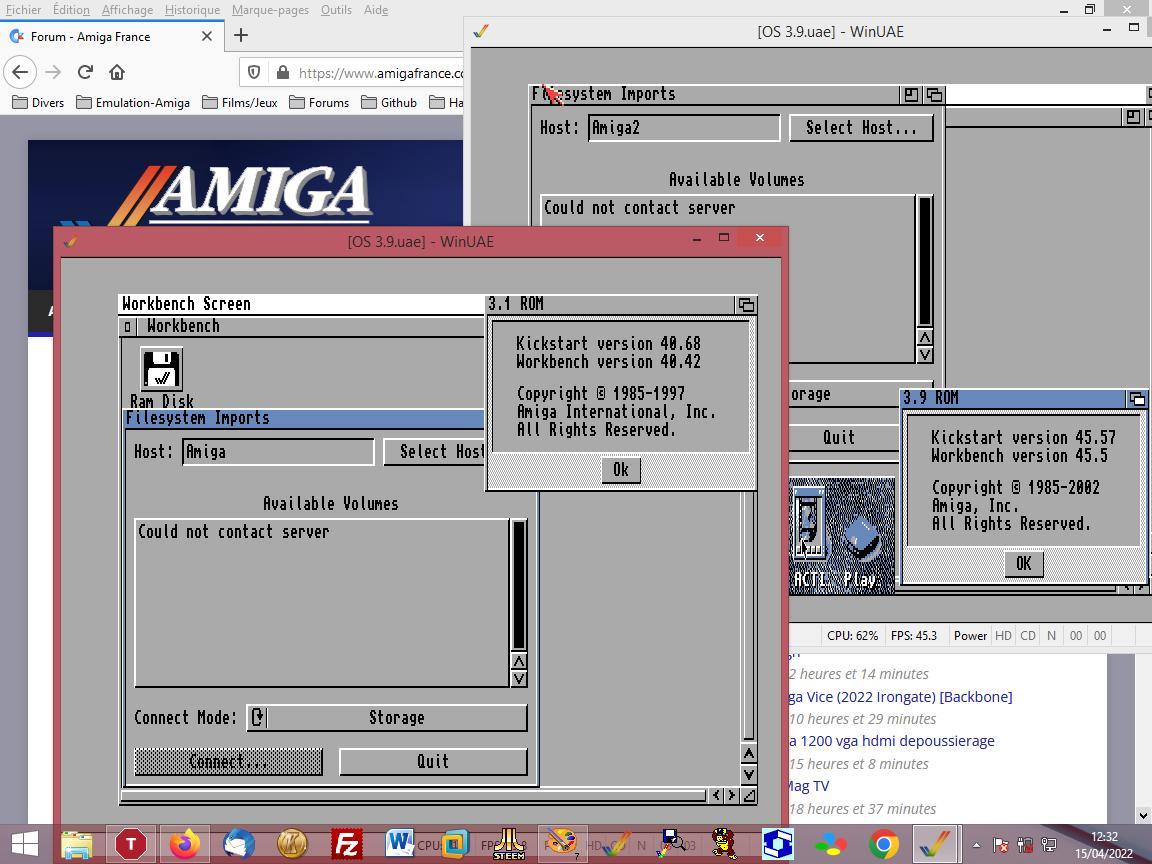Viewport: 1152px width, 864px height.
Task: Close the Forum - Amiga France tab
Action: (x=206, y=36)
